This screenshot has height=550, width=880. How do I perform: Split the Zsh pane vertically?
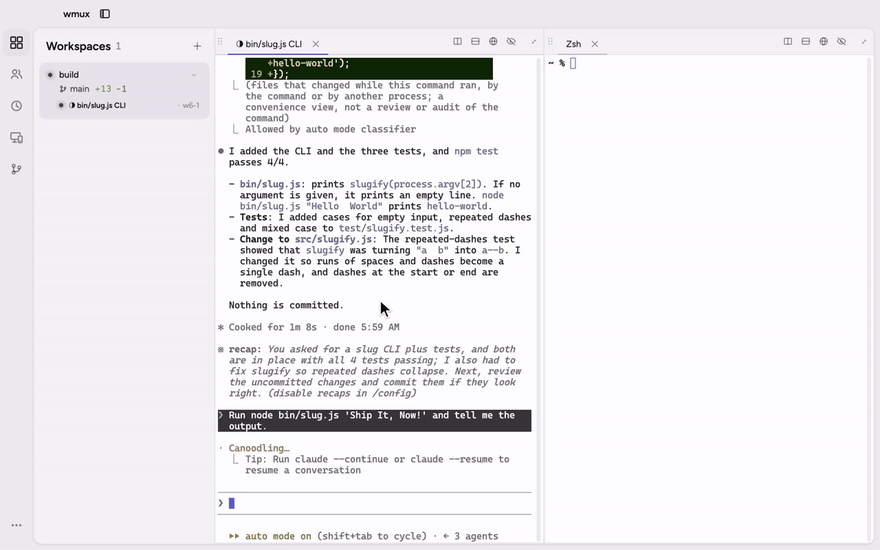788,42
